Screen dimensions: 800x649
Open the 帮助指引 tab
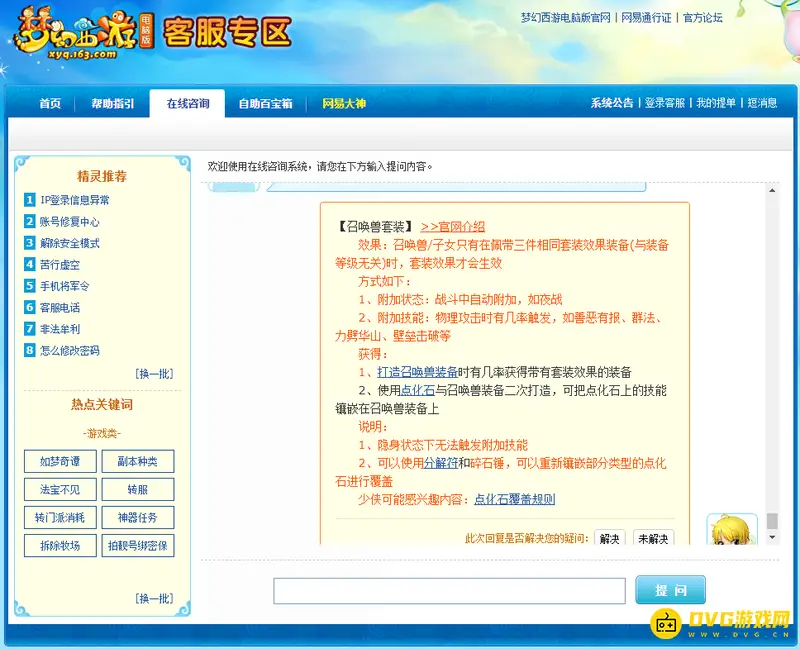click(x=113, y=104)
